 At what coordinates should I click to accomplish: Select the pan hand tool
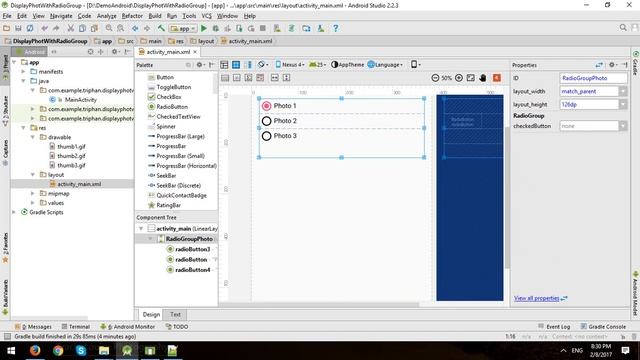point(482,78)
